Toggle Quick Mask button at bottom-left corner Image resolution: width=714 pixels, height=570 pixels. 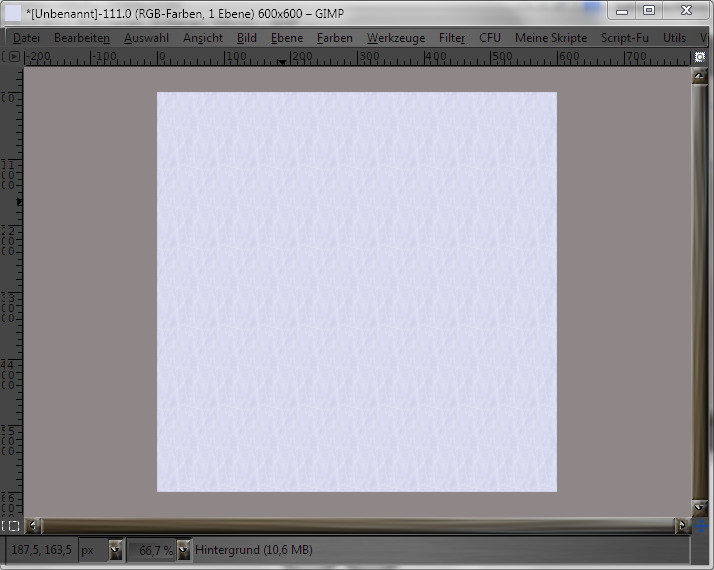tap(11, 525)
